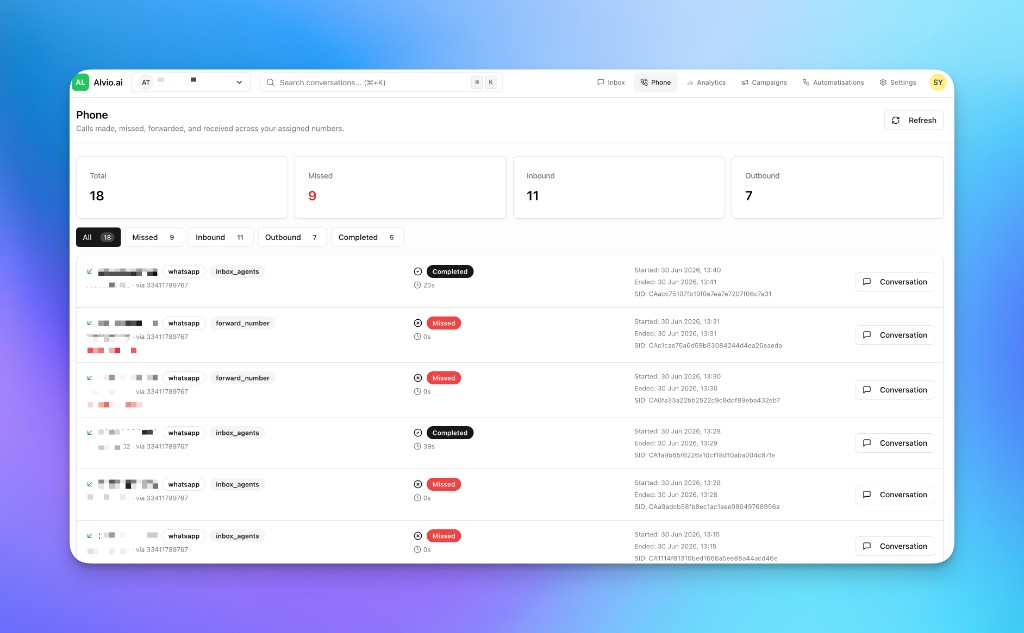Expand the AT workspace selector dropdown
This screenshot has width=1024, height=633.
click(x=191, y=82)
